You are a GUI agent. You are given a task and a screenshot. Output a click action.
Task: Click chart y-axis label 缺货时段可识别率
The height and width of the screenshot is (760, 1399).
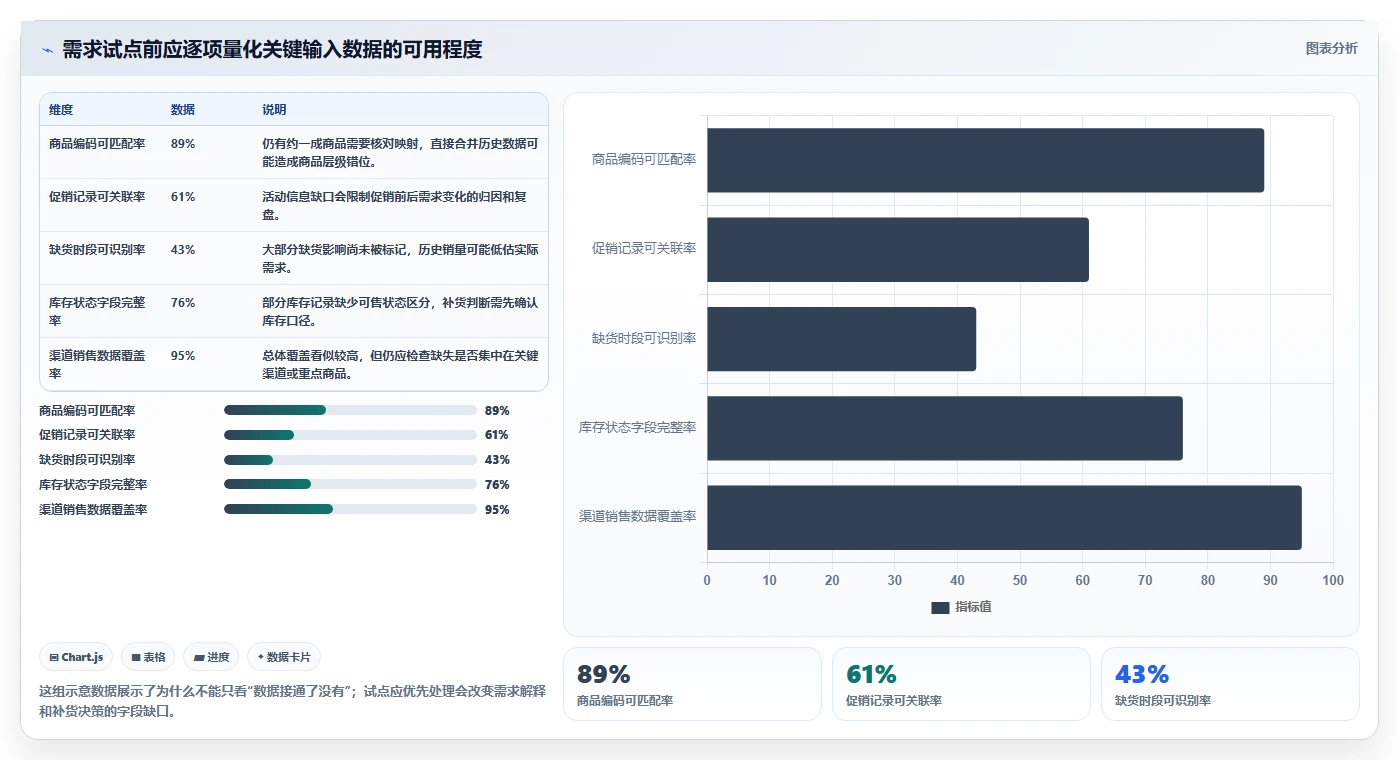(x=644, y=339)
